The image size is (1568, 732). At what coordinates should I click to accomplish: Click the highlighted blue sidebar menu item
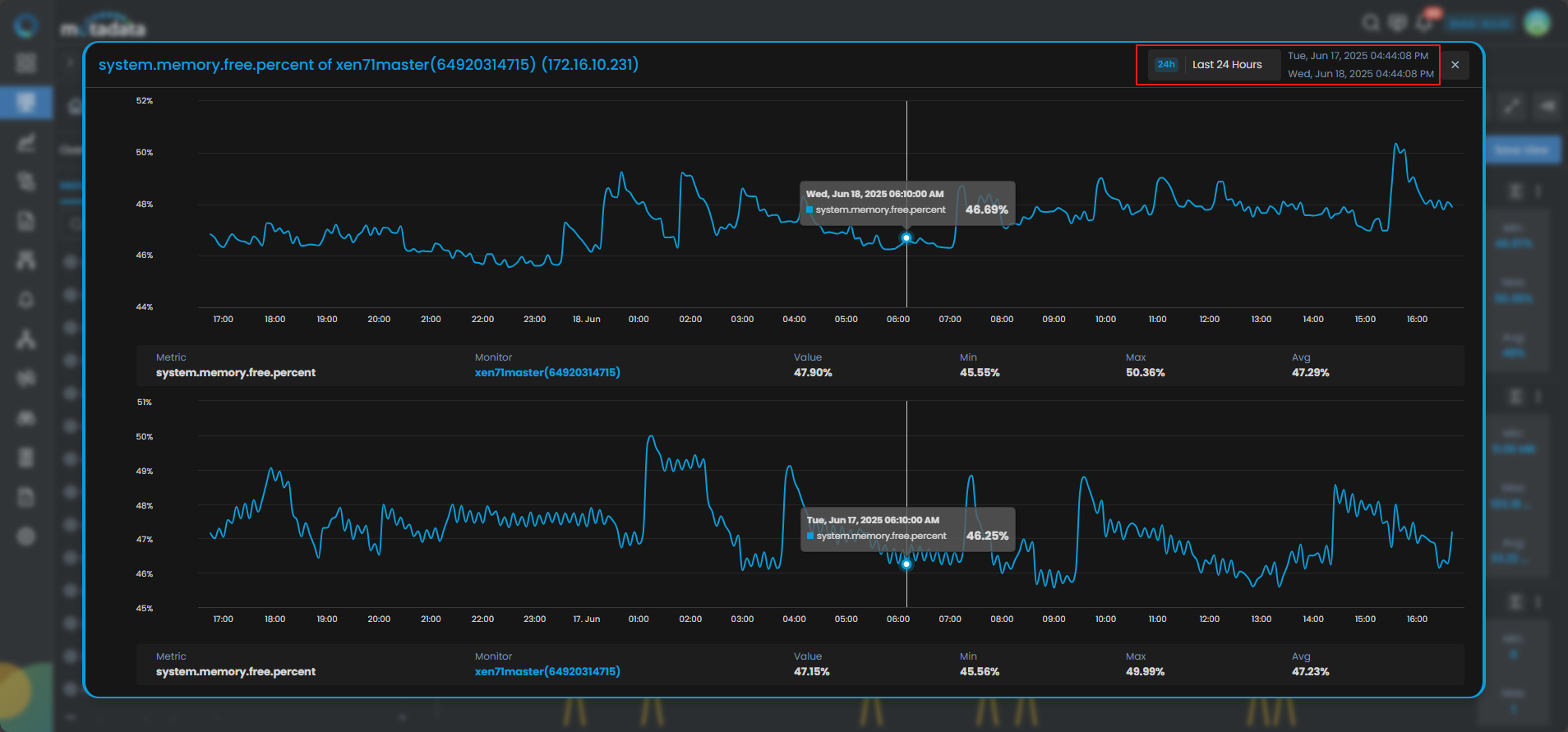coord(26,103)
